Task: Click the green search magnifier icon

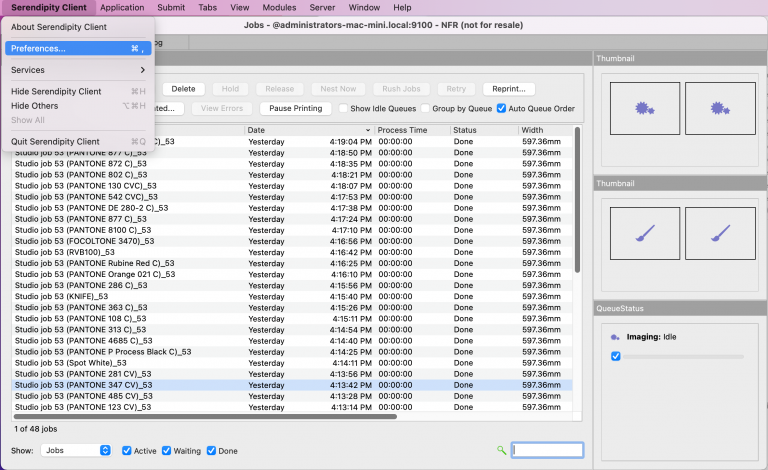Action: [501, 450]
